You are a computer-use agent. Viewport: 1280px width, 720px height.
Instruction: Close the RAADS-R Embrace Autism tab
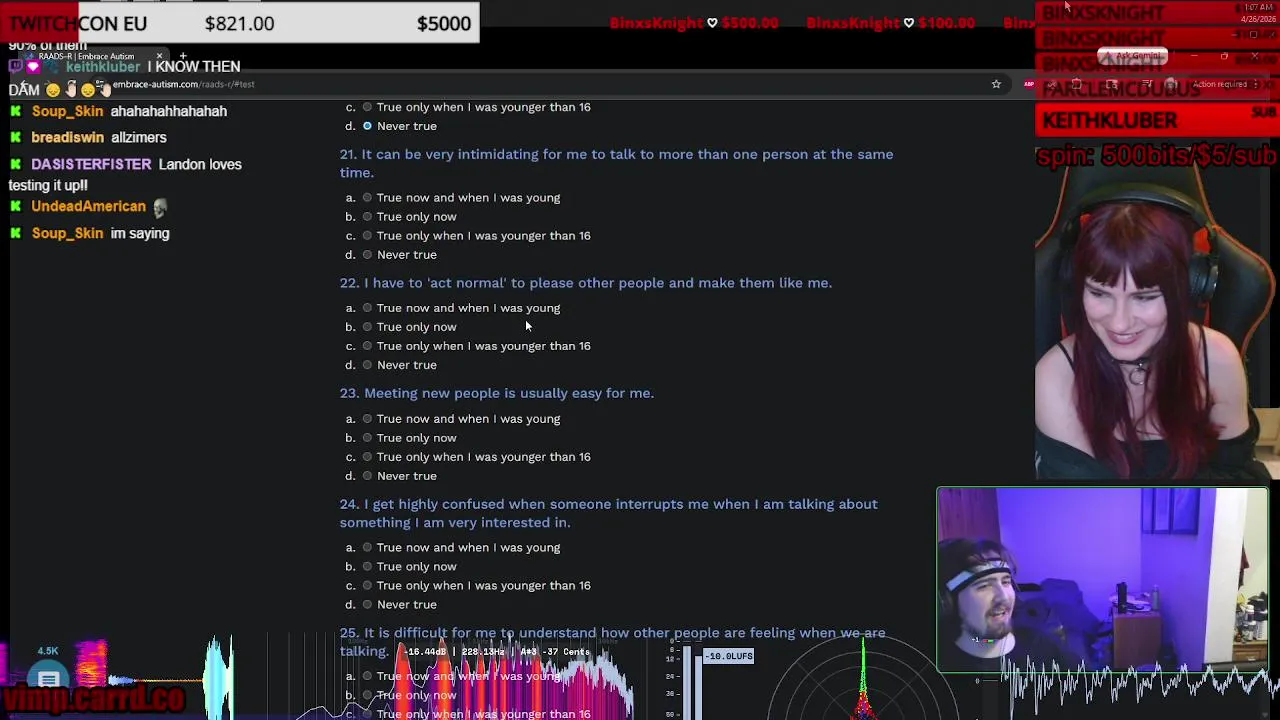pos(159,57)
